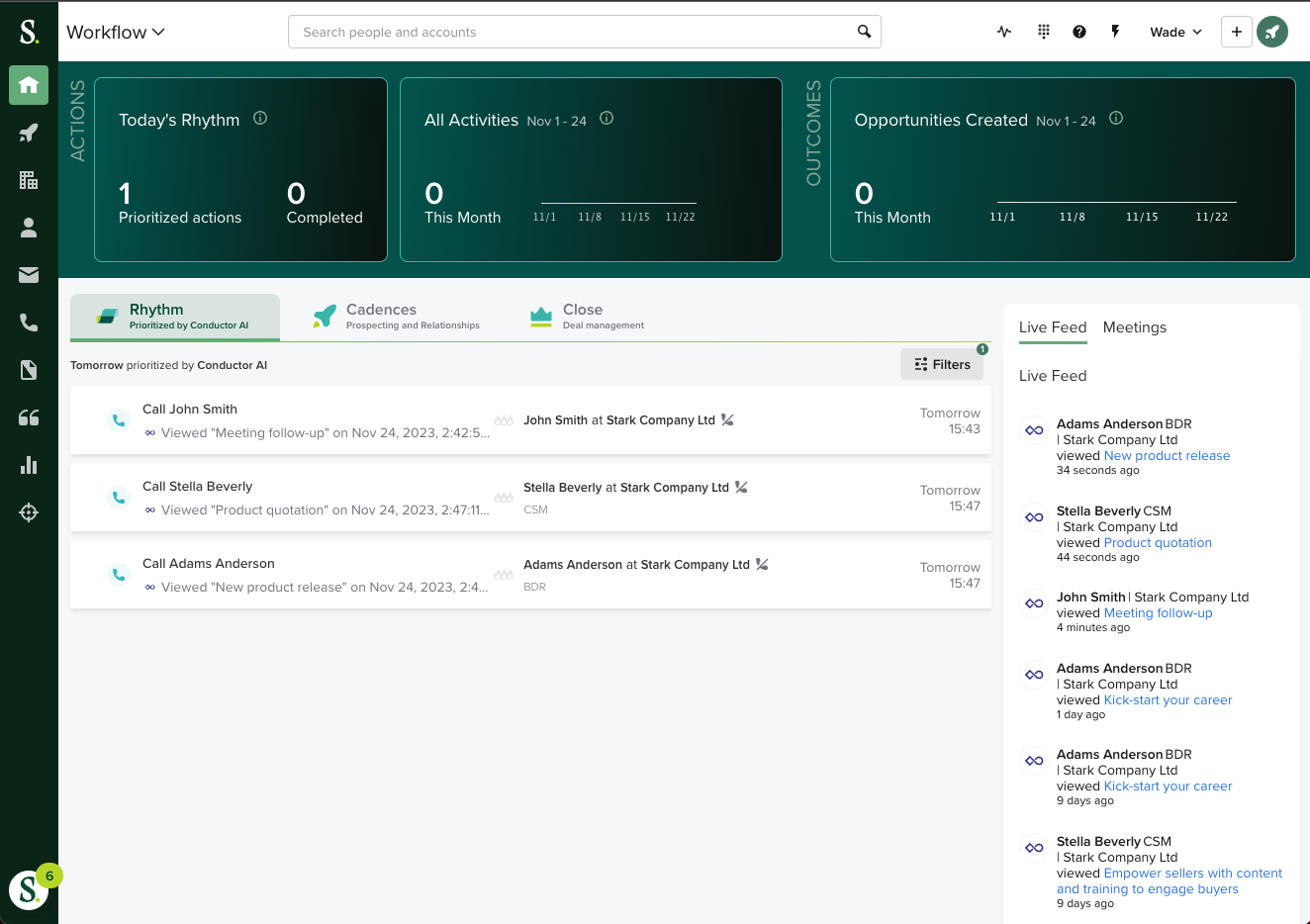The height and width of the screenshot is (924, 1310).
Task: Open the envelope Emails icon in sidebar
Action: click(x=29, y=275)
